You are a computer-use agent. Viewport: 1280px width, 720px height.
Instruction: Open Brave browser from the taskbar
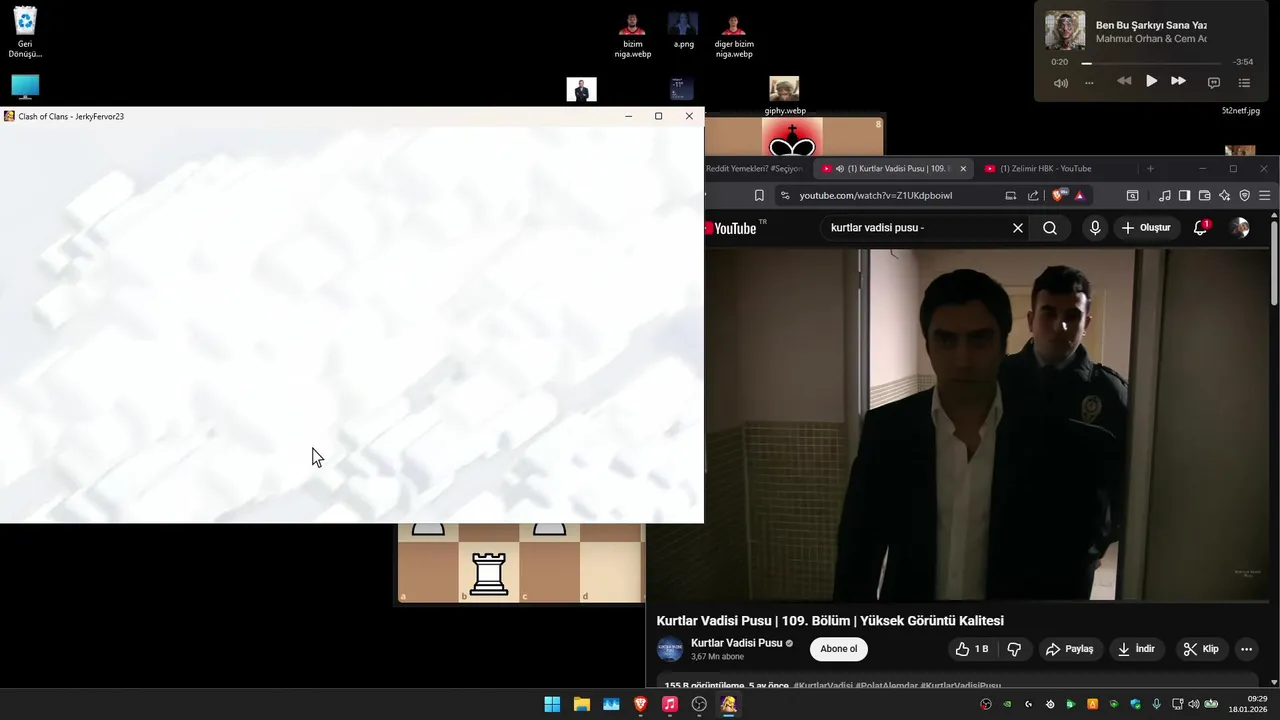[x=640, y=704]
